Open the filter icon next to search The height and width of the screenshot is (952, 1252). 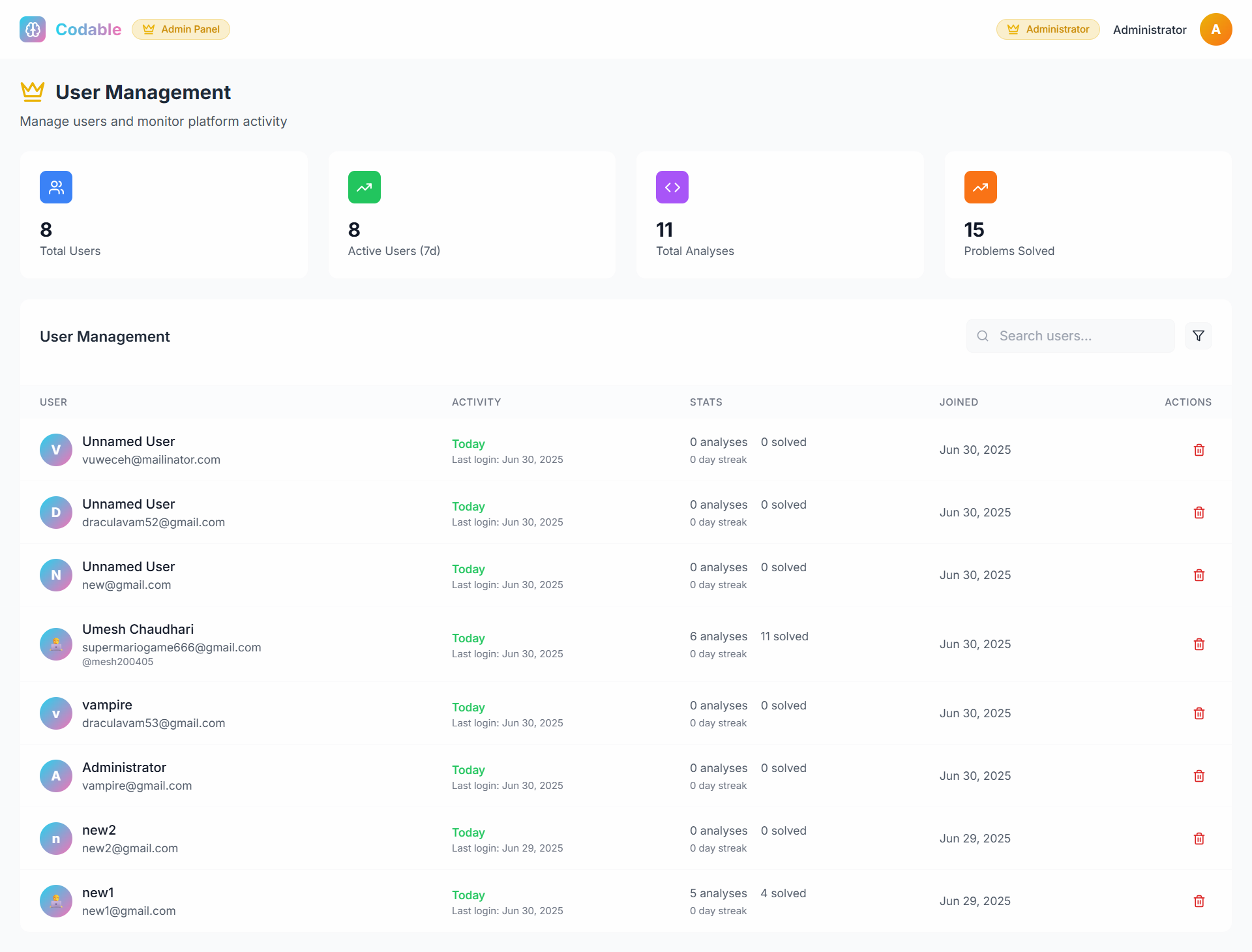1199,336
